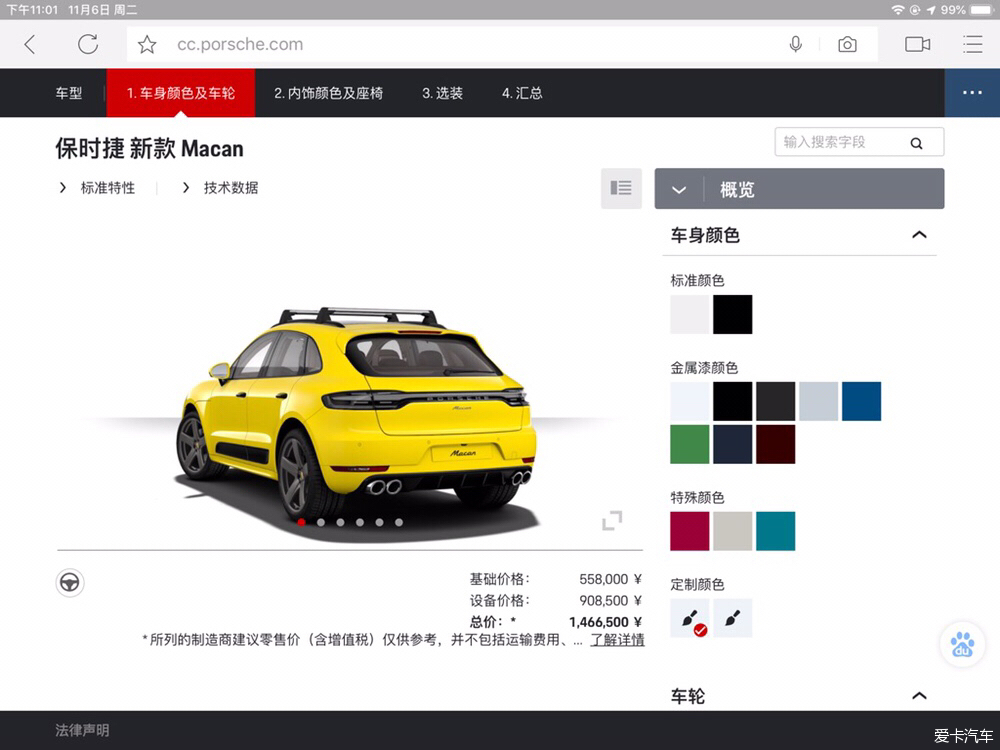Click the search magnifier icon
The height and width of the screenshot is (750, 1000).
pos(916,143)
